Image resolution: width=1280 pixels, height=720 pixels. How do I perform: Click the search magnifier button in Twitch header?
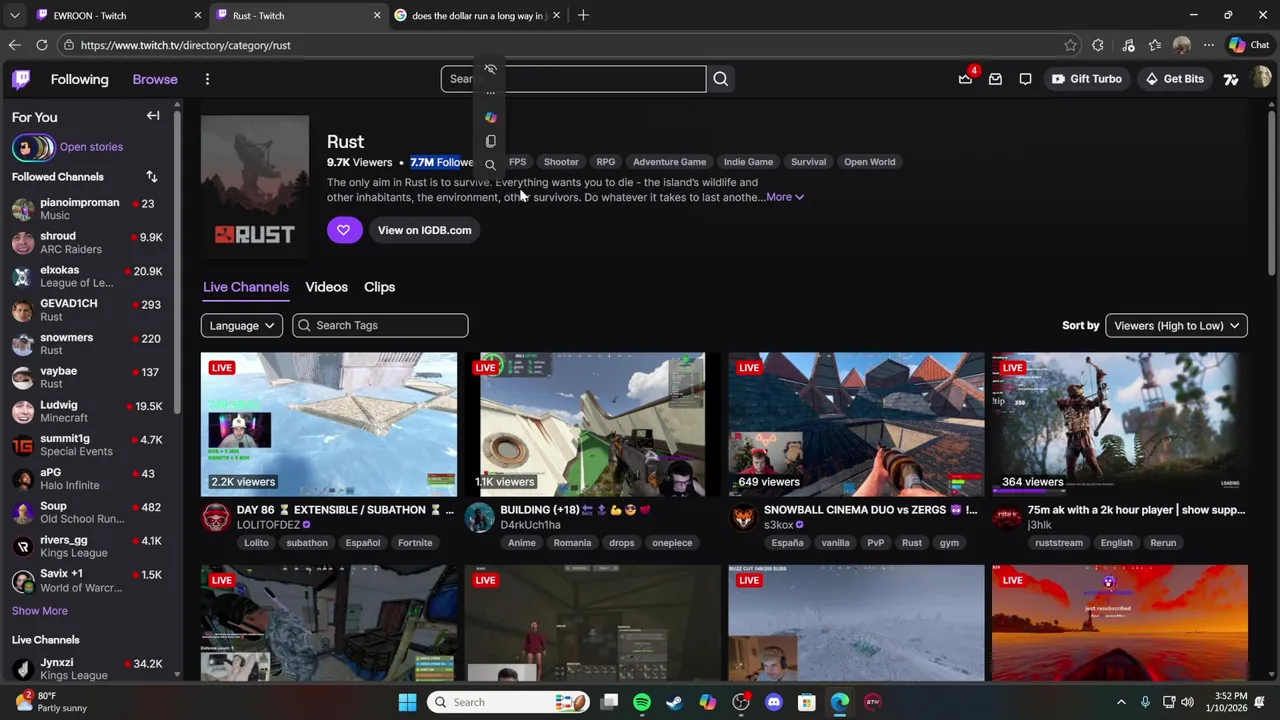(720, 79)
